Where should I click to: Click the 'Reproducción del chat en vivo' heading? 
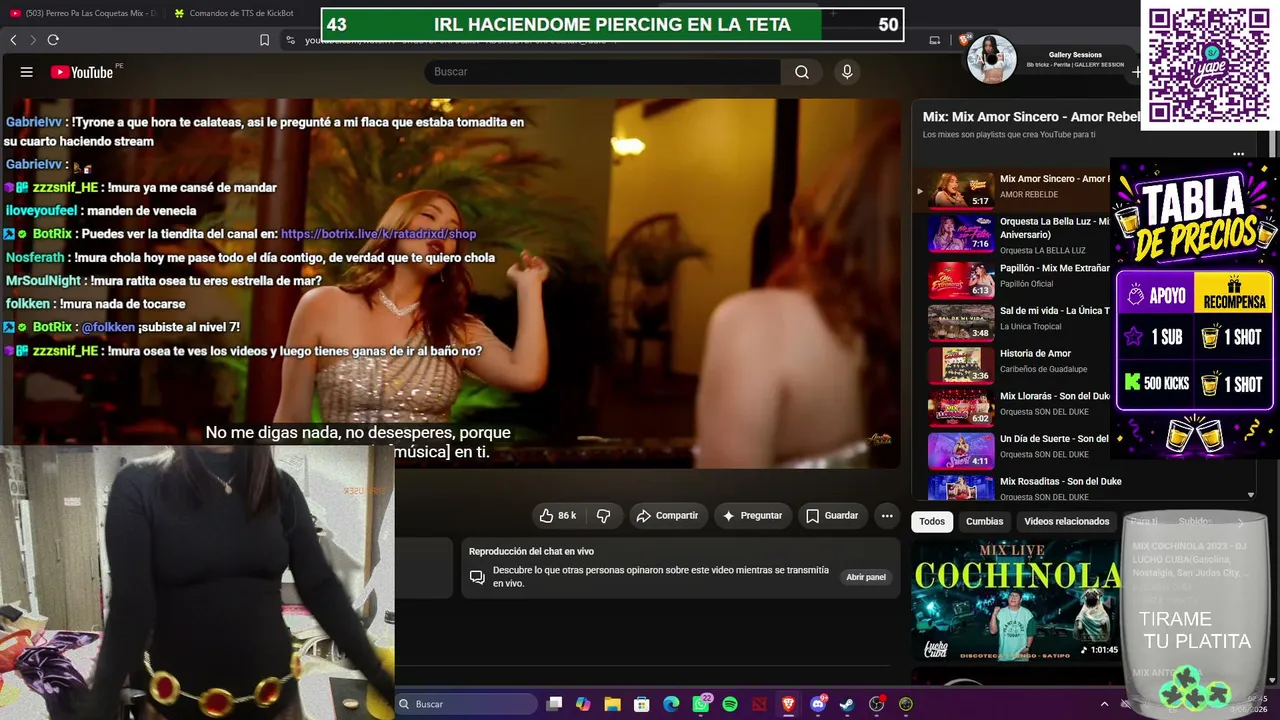pos(531,552)
